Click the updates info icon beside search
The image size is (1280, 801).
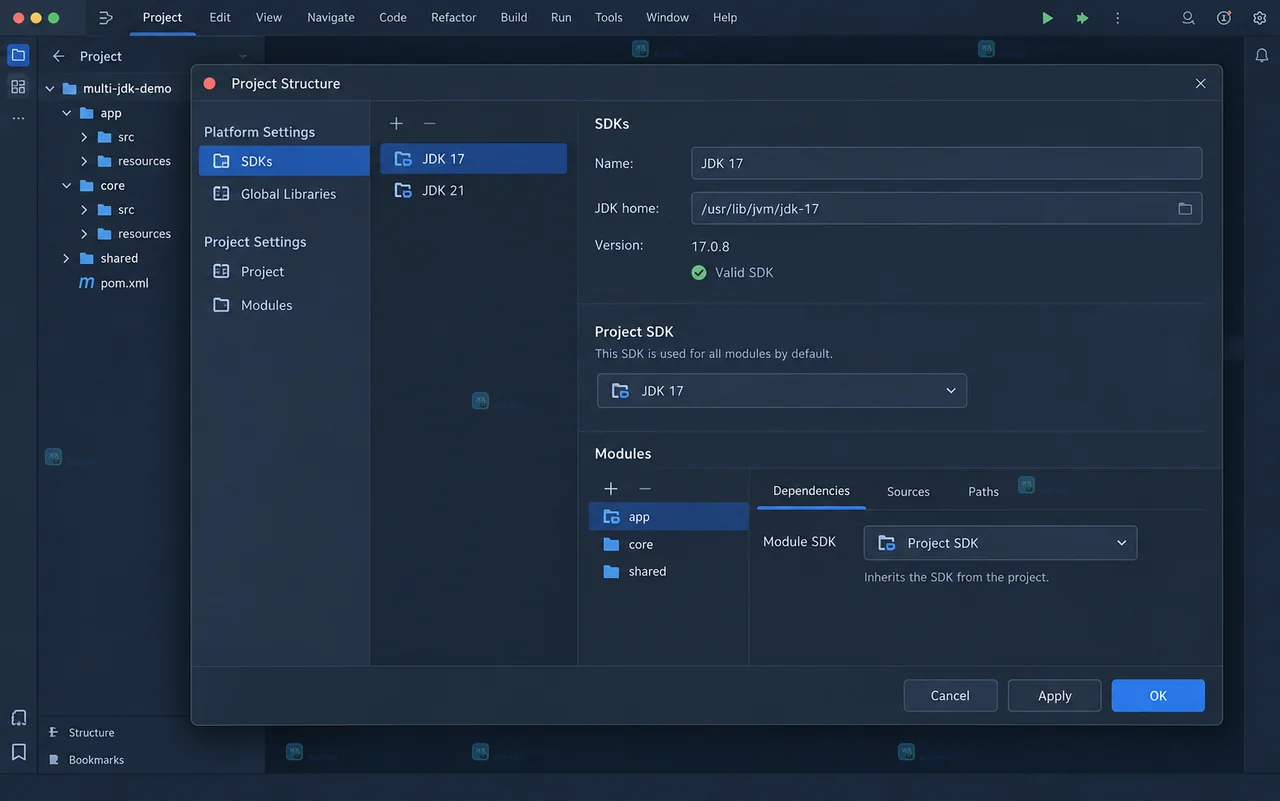pyautogui.click(x=1224, y=18)
